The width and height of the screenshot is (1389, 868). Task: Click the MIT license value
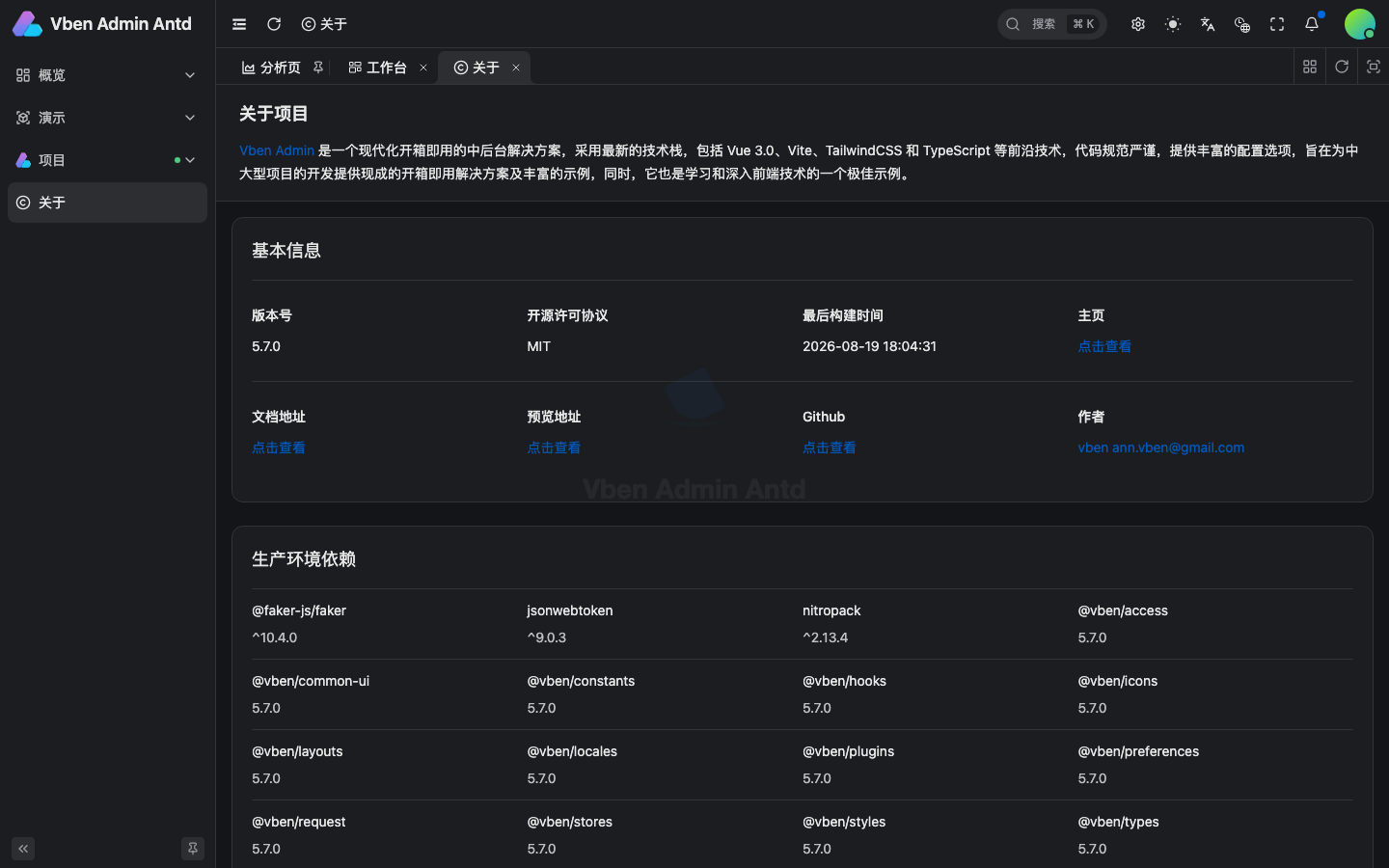click(x=539, y=346)
